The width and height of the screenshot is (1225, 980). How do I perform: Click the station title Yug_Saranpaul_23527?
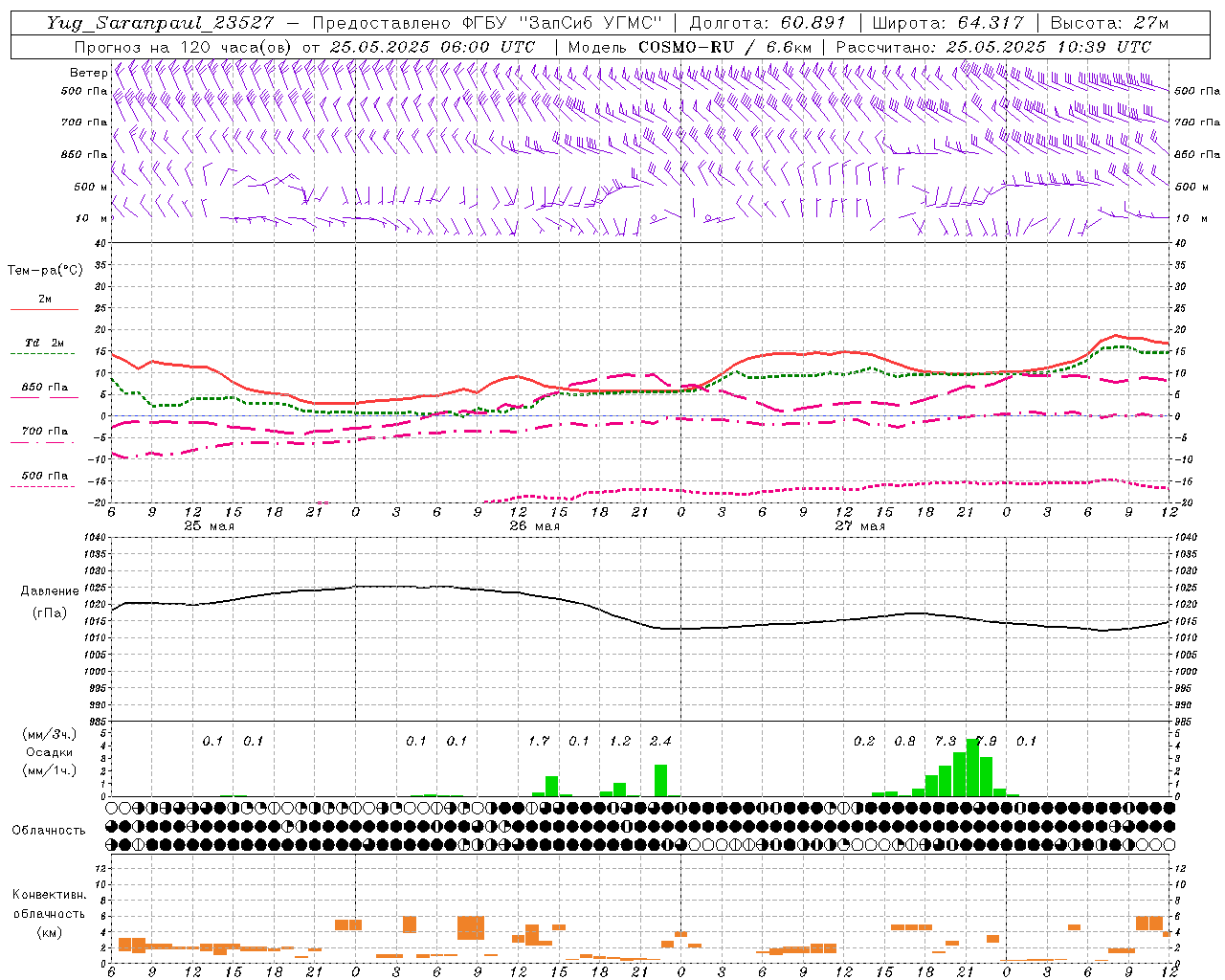(161, 23)
